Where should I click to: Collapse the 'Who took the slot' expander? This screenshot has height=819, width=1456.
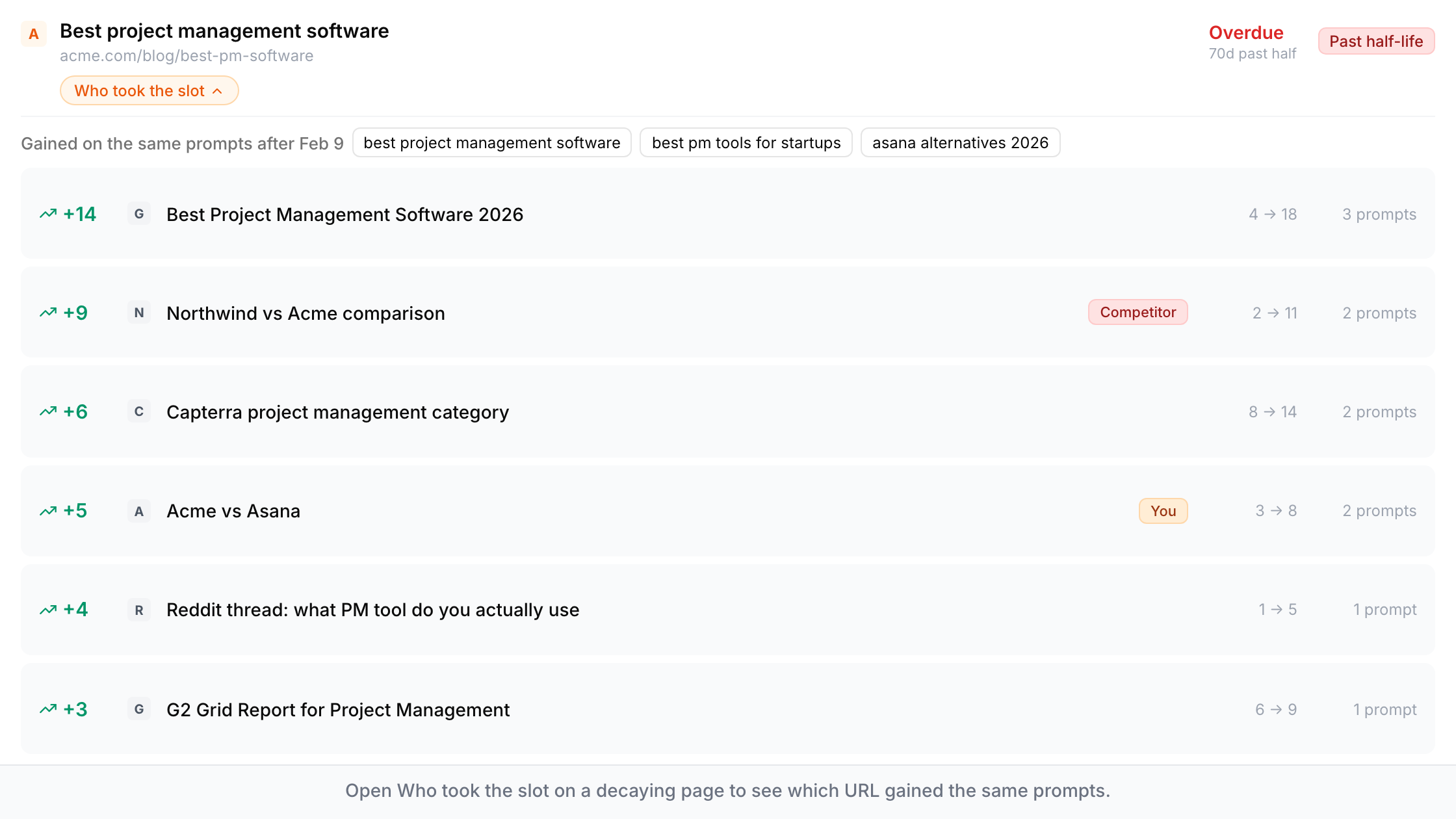(x=149, y=90)
